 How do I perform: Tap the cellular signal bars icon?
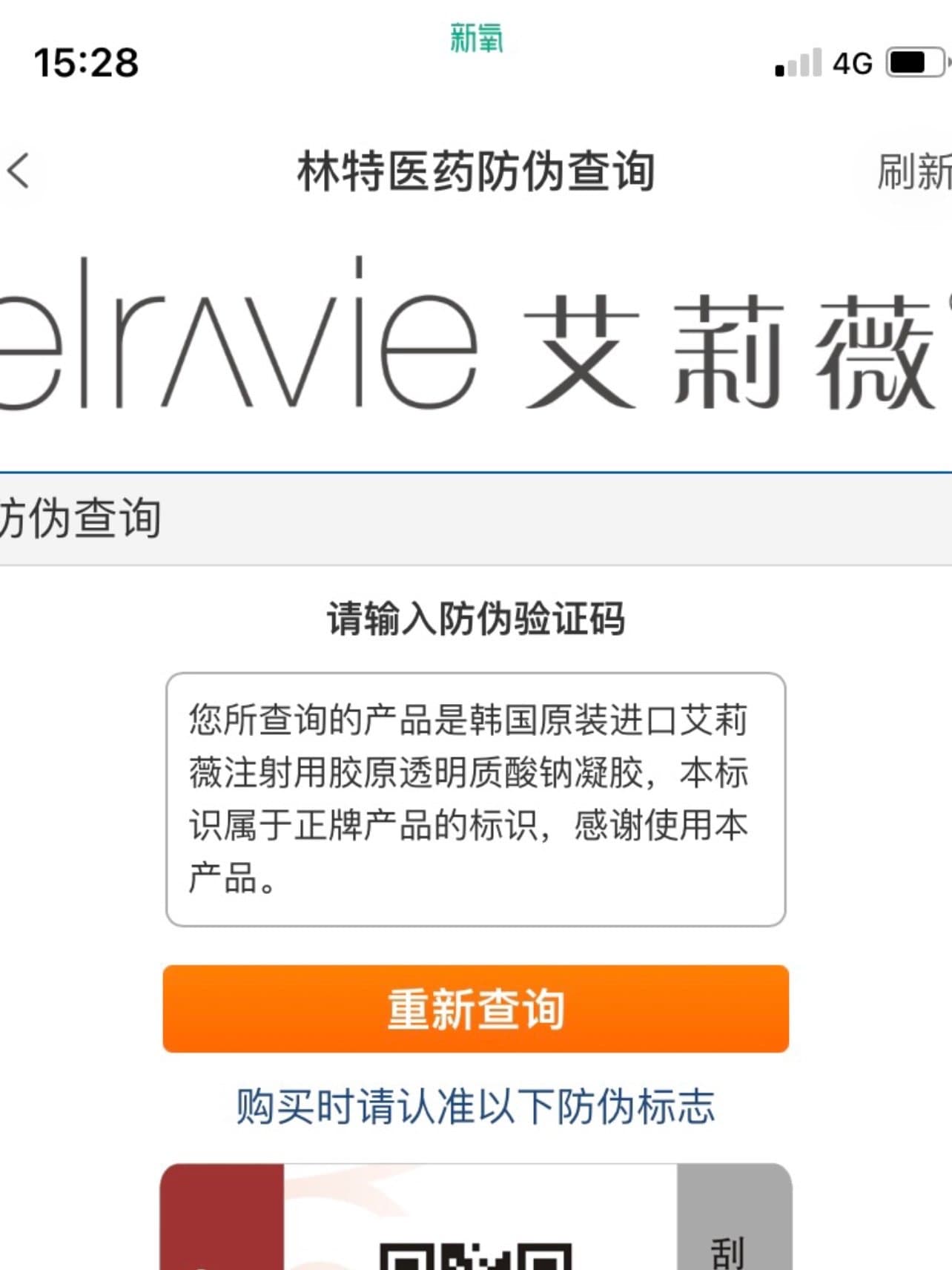click(798, 63)
